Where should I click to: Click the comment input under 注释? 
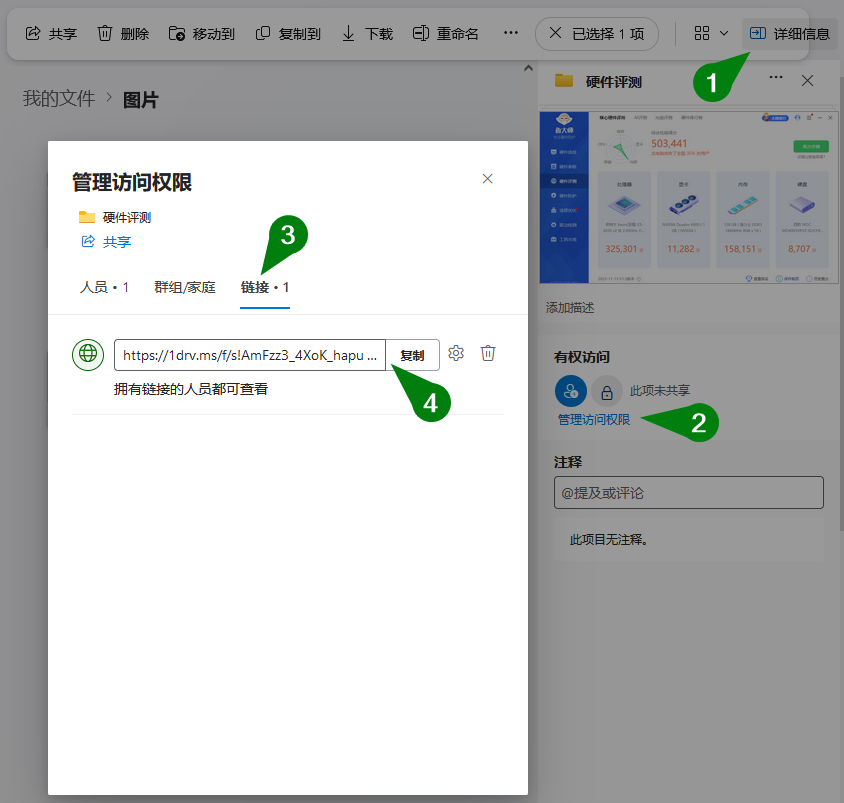[688, 492]
